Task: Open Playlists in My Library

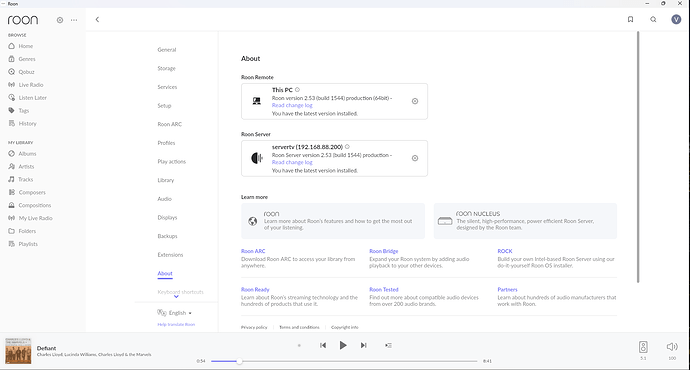Action: coord(23,244)
